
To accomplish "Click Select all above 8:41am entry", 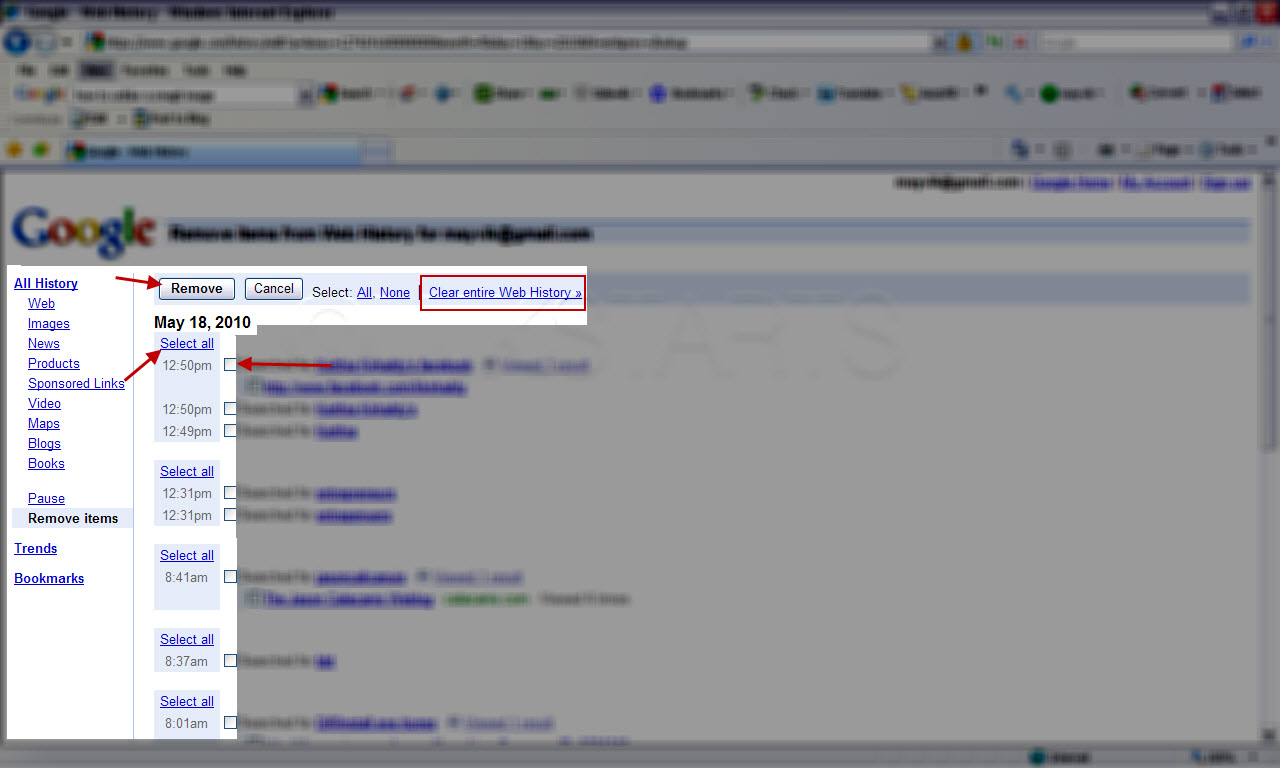I will click(x=187, y=556).
